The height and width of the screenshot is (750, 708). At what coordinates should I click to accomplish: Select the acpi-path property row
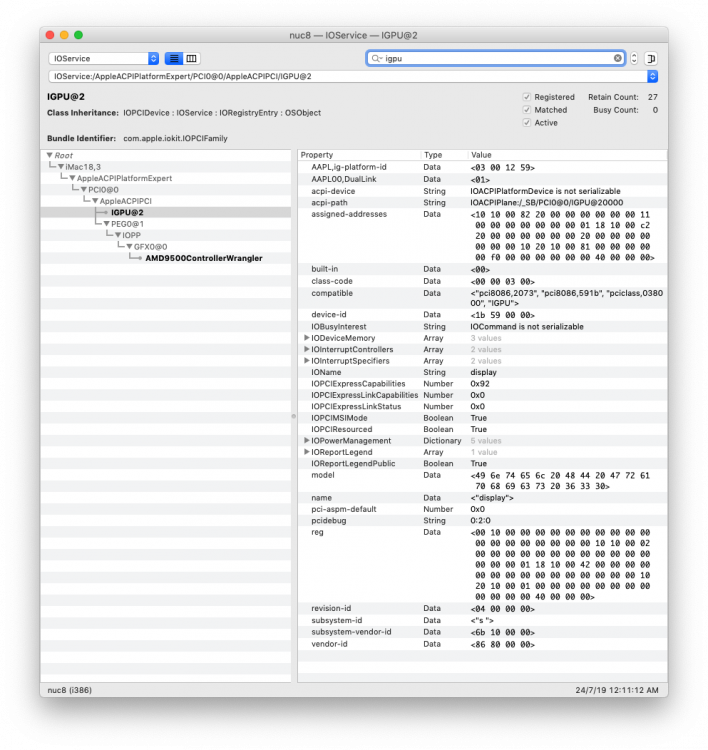482,203
